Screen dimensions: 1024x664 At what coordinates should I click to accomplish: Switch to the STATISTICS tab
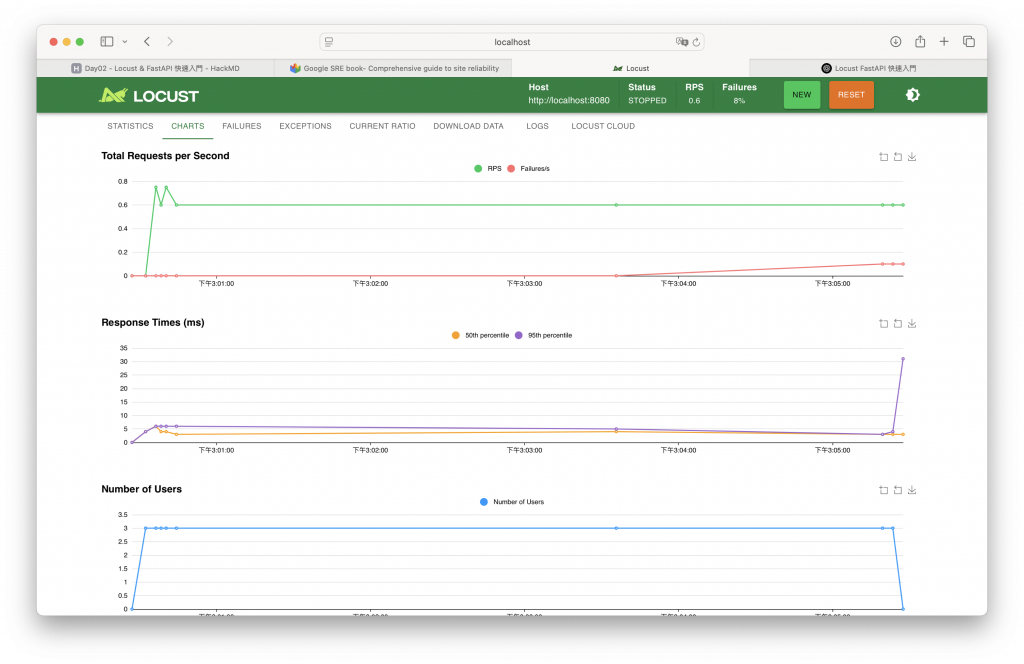pos(130,126)
